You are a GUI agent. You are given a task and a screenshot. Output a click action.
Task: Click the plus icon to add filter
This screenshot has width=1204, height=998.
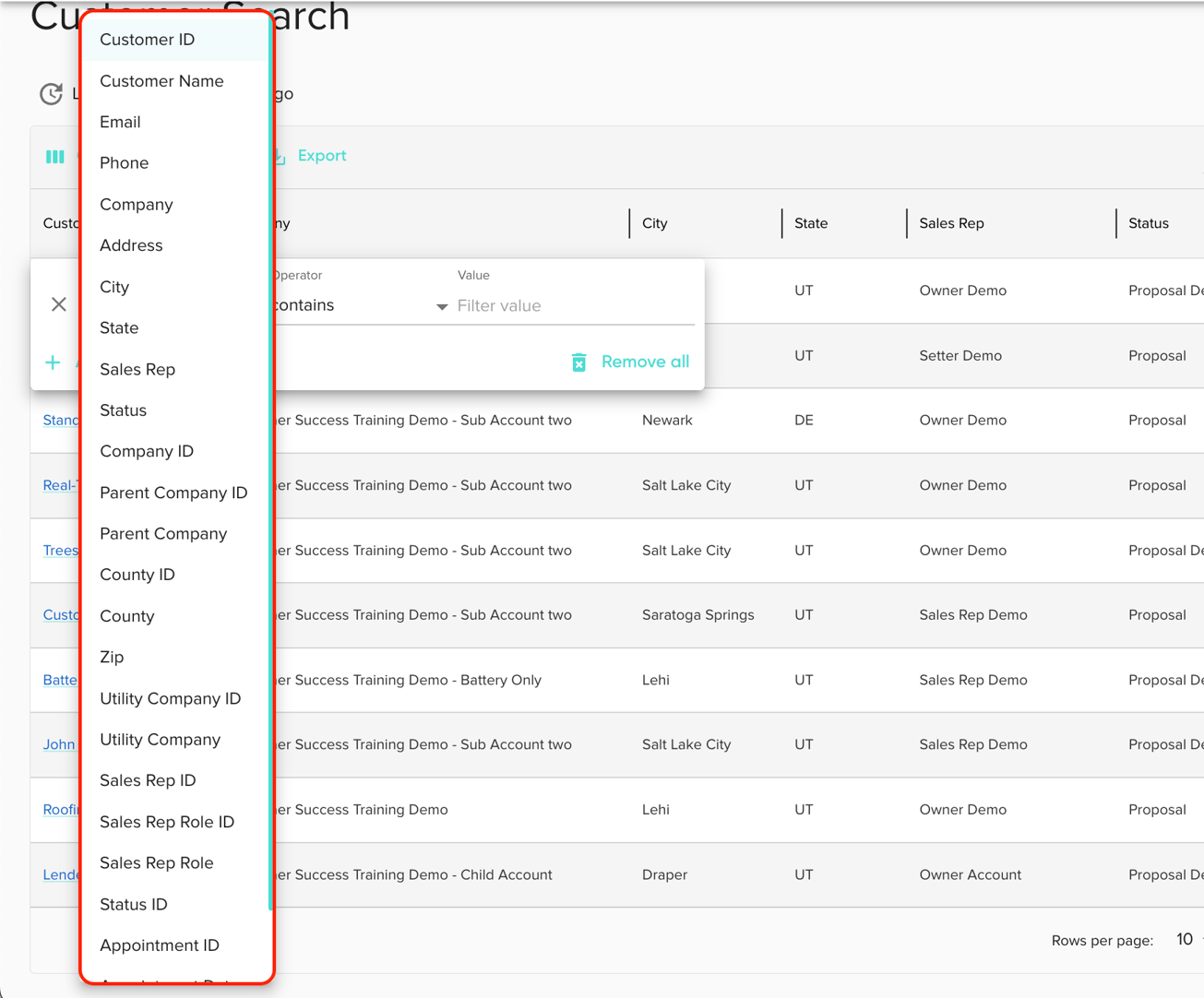(53, 362)
